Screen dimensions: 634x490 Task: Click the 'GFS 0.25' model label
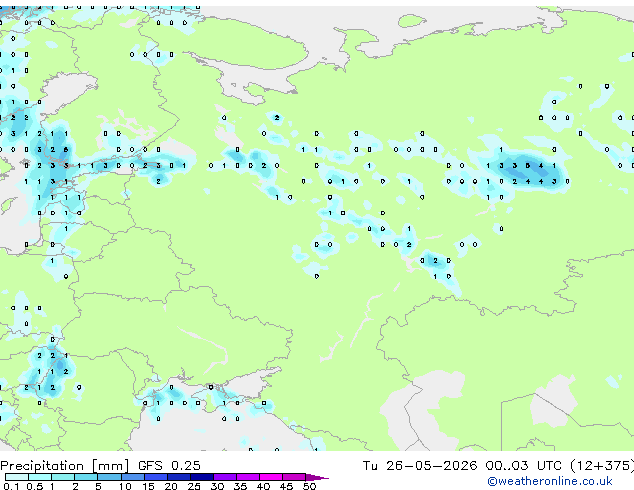point(169,466)
